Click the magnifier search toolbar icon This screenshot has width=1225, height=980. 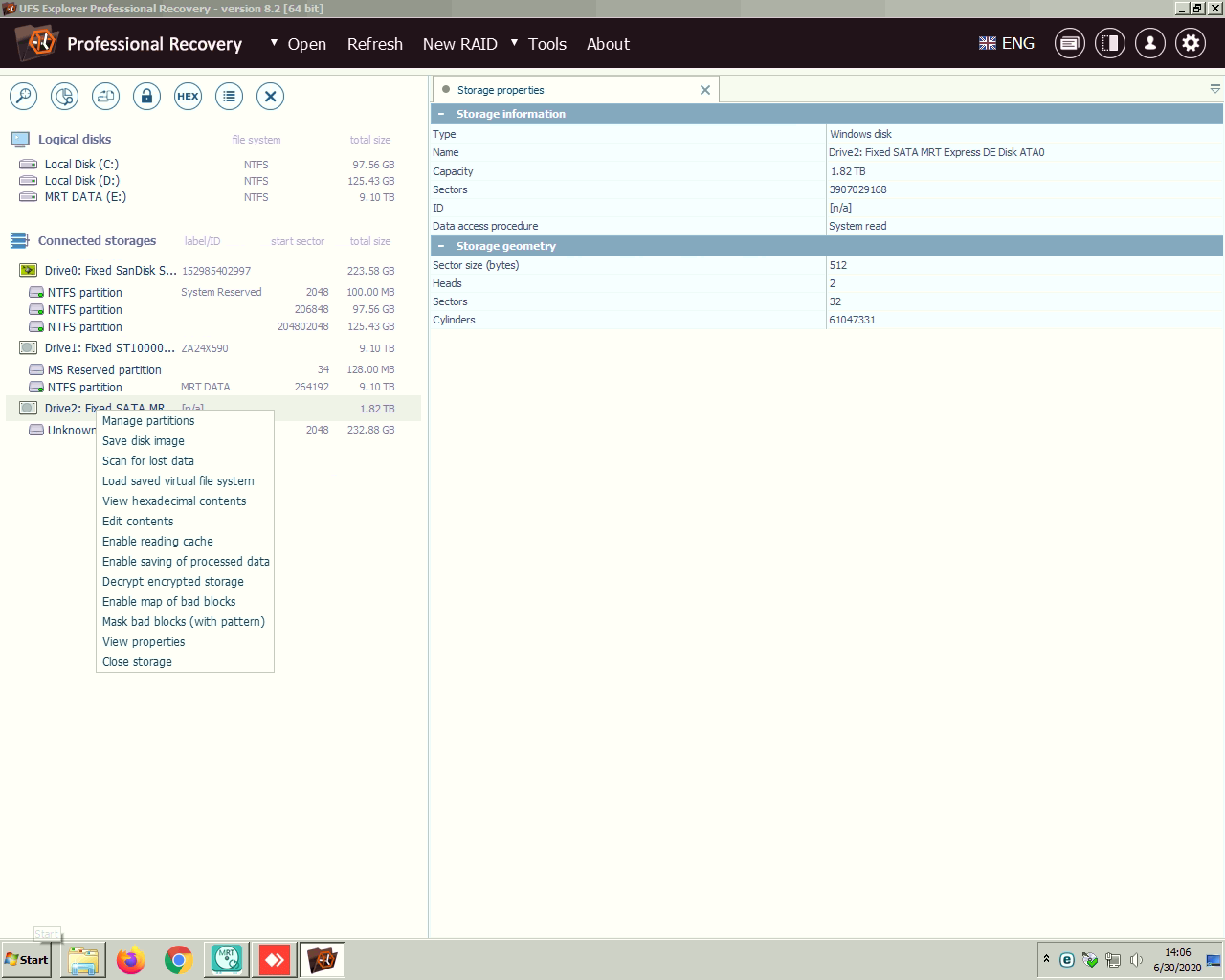[23, 96]
